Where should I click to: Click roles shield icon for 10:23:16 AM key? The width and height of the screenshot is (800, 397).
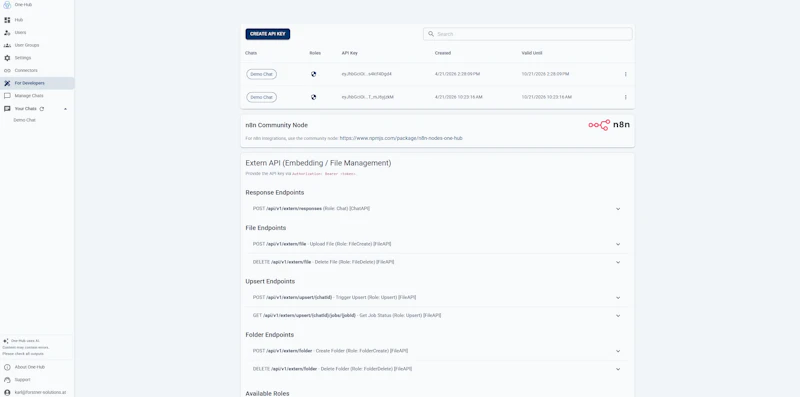[x=314, y=97]
